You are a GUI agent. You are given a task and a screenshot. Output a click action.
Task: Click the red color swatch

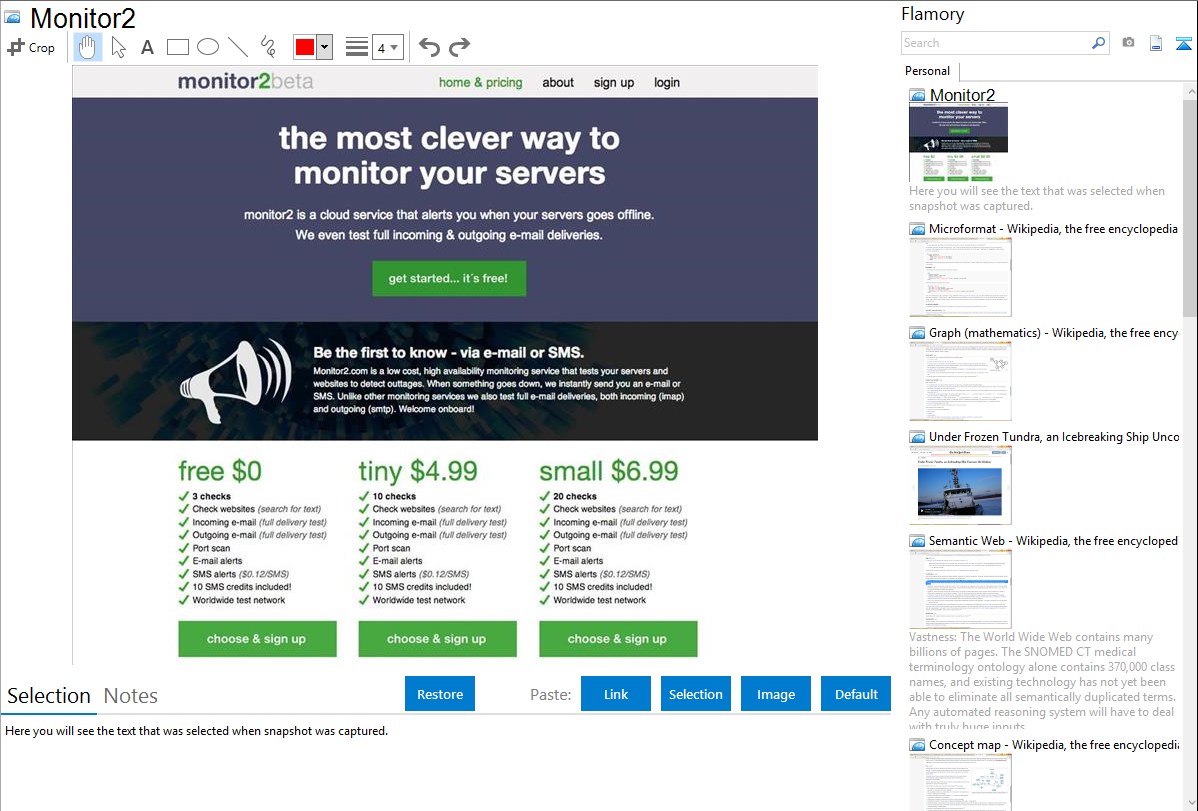(x=305, y=47)
